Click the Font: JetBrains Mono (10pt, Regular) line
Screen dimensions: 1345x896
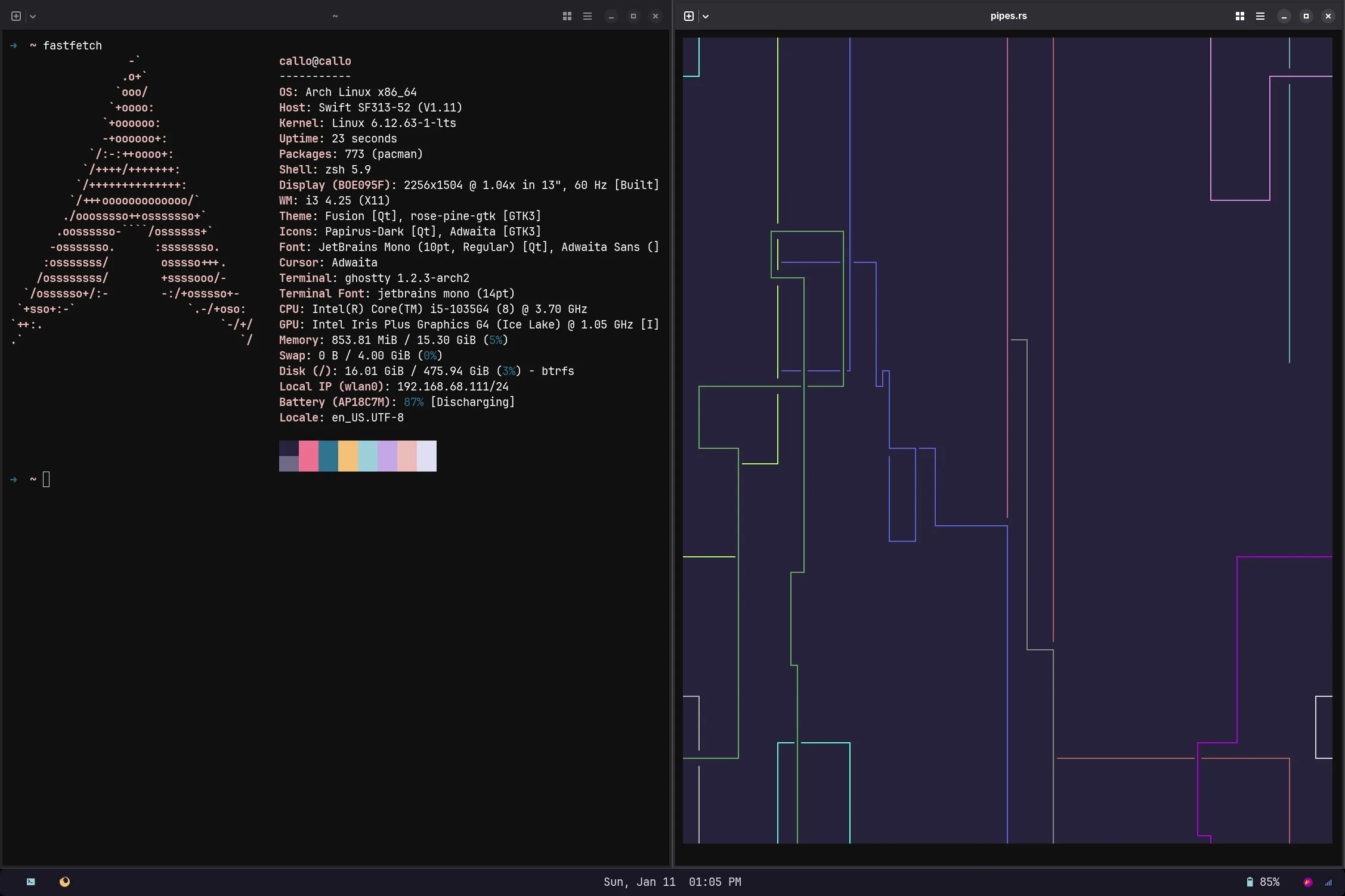469,247
